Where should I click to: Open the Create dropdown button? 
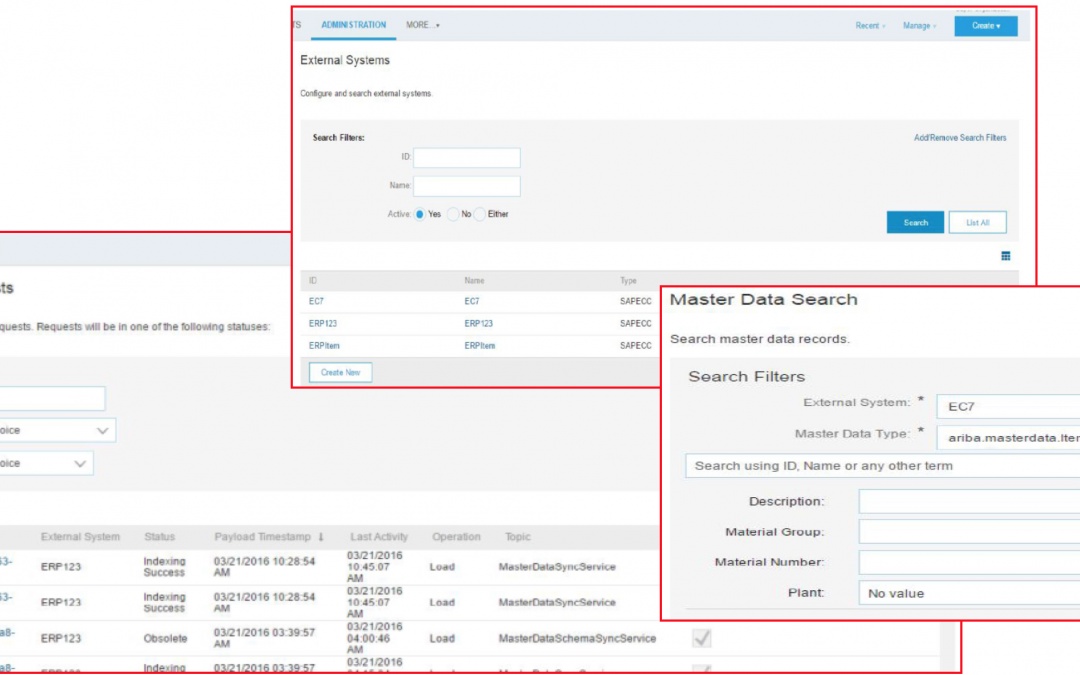[x=986, y=25]
